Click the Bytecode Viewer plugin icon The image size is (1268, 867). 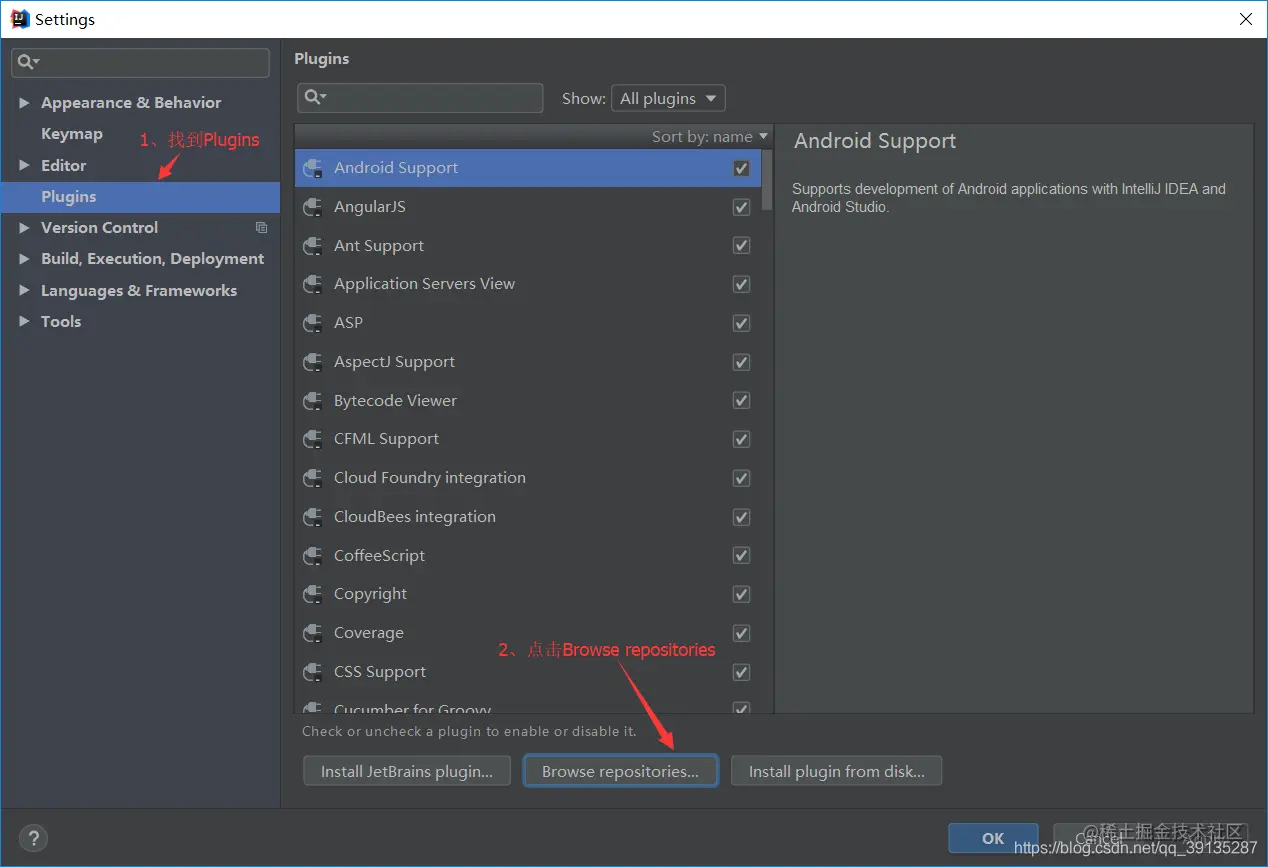point(313,401)
